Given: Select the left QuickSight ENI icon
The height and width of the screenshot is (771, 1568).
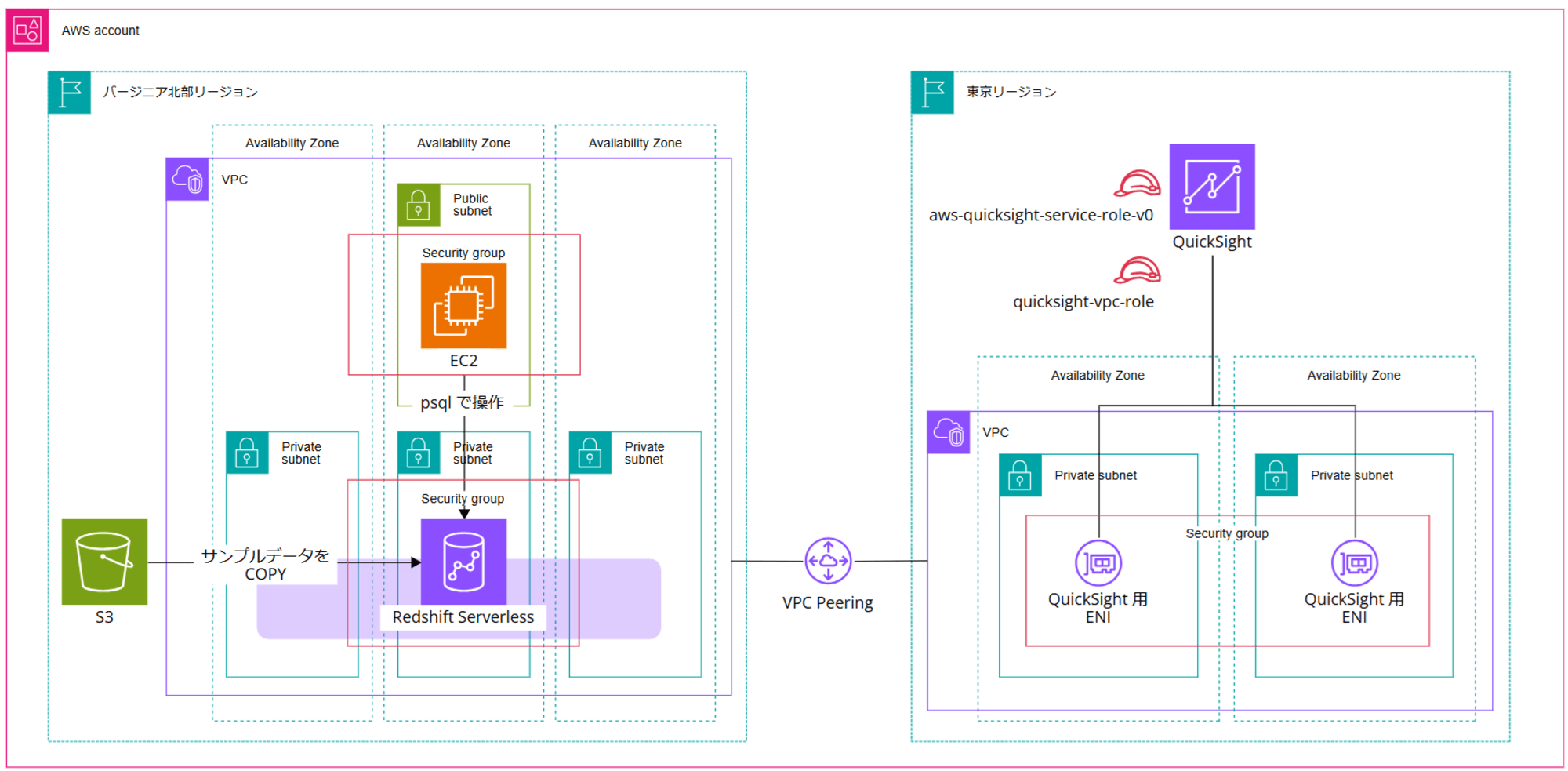Looking at the screenshot, I should pyautogui.click(x=1098, y=563).
